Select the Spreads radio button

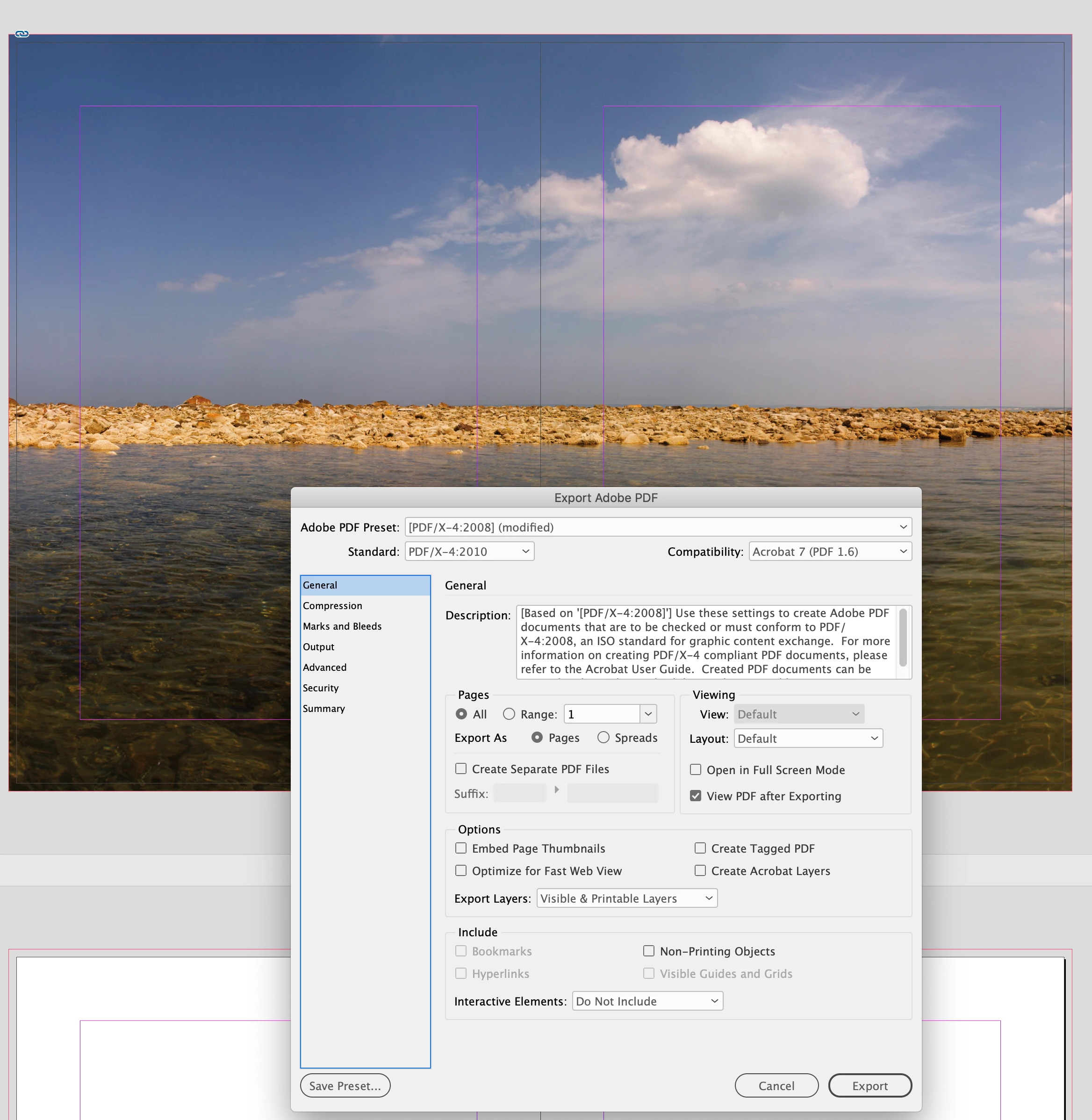click(603, 737)
